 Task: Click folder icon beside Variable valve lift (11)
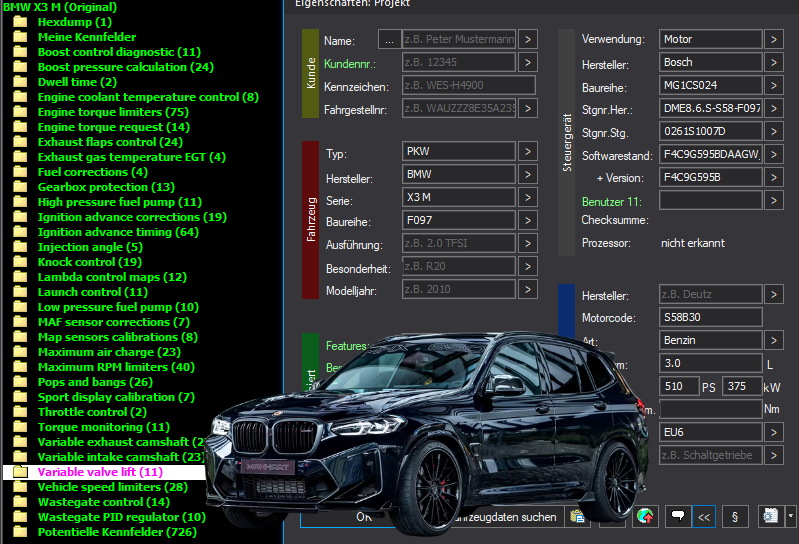[20, 472]
